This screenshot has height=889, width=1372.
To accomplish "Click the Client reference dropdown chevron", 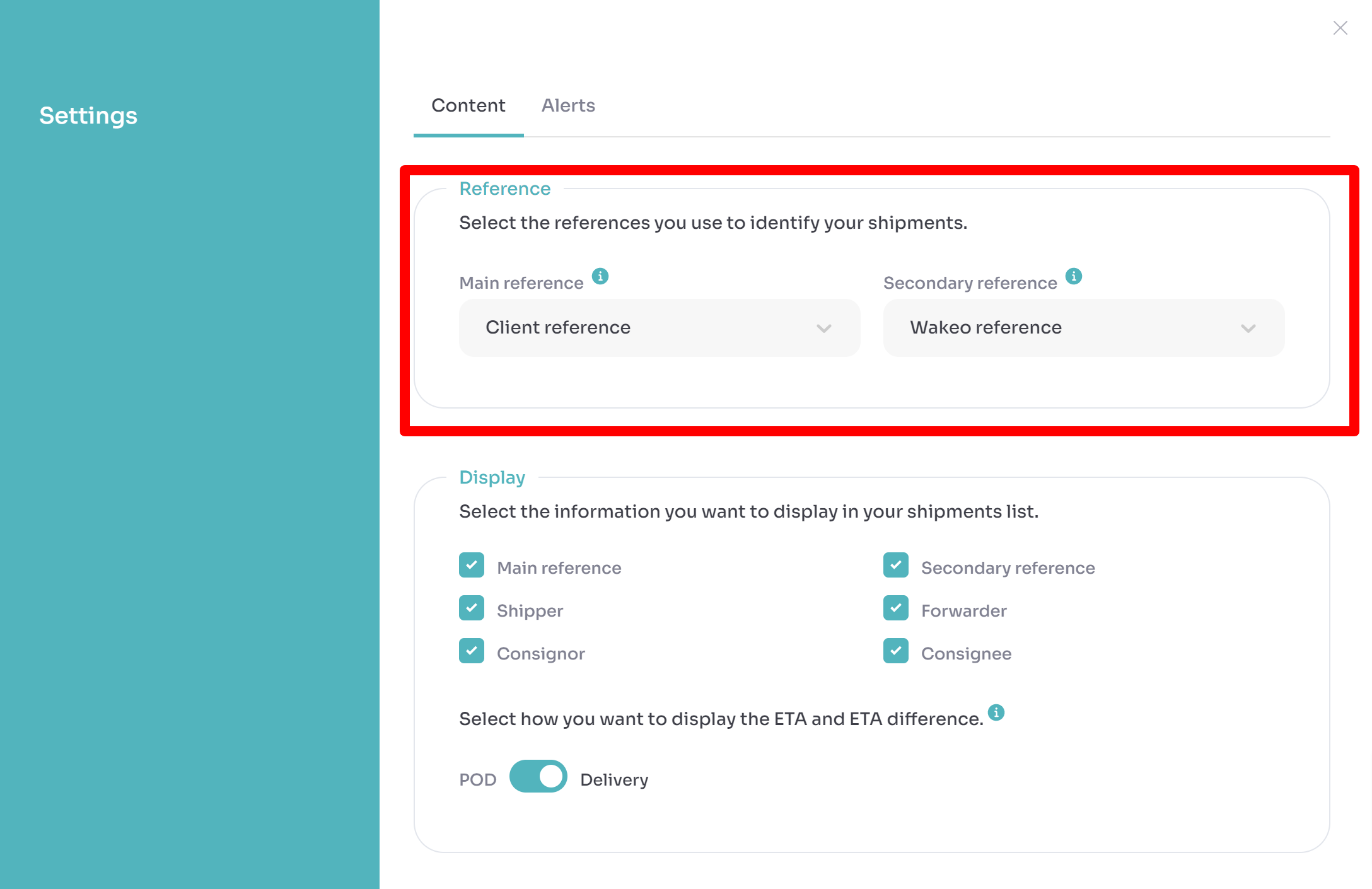I will 823,328.
